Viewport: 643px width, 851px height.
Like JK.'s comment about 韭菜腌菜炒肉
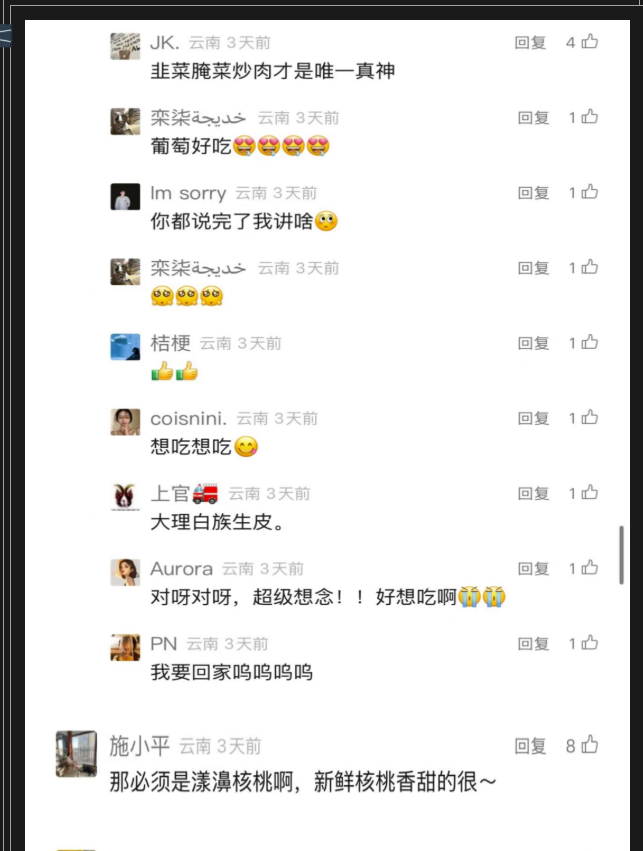(589, 41)
